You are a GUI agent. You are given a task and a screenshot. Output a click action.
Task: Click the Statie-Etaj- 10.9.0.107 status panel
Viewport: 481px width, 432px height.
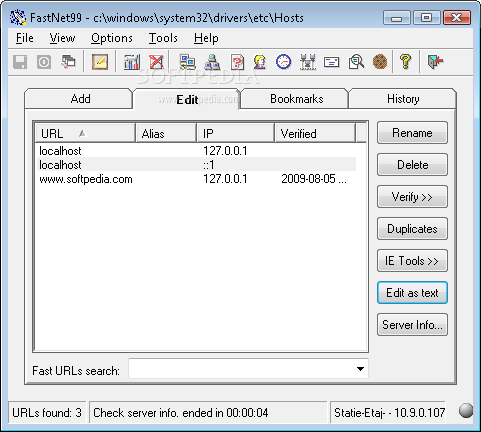389,413
